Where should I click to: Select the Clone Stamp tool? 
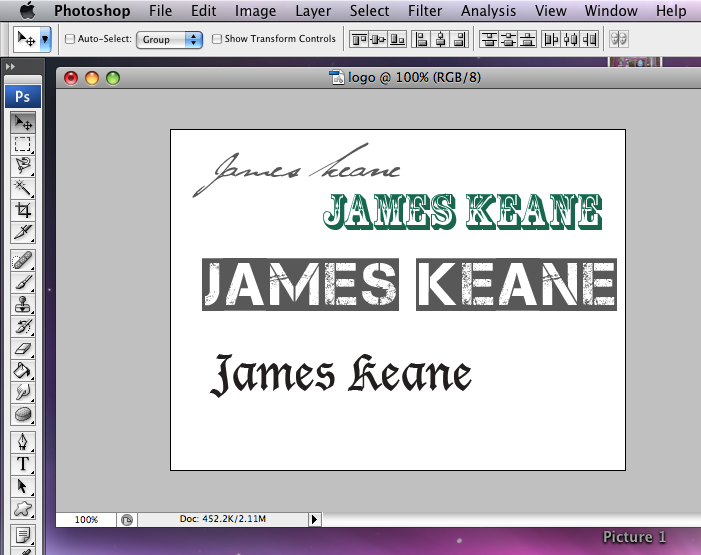[23, 305]
